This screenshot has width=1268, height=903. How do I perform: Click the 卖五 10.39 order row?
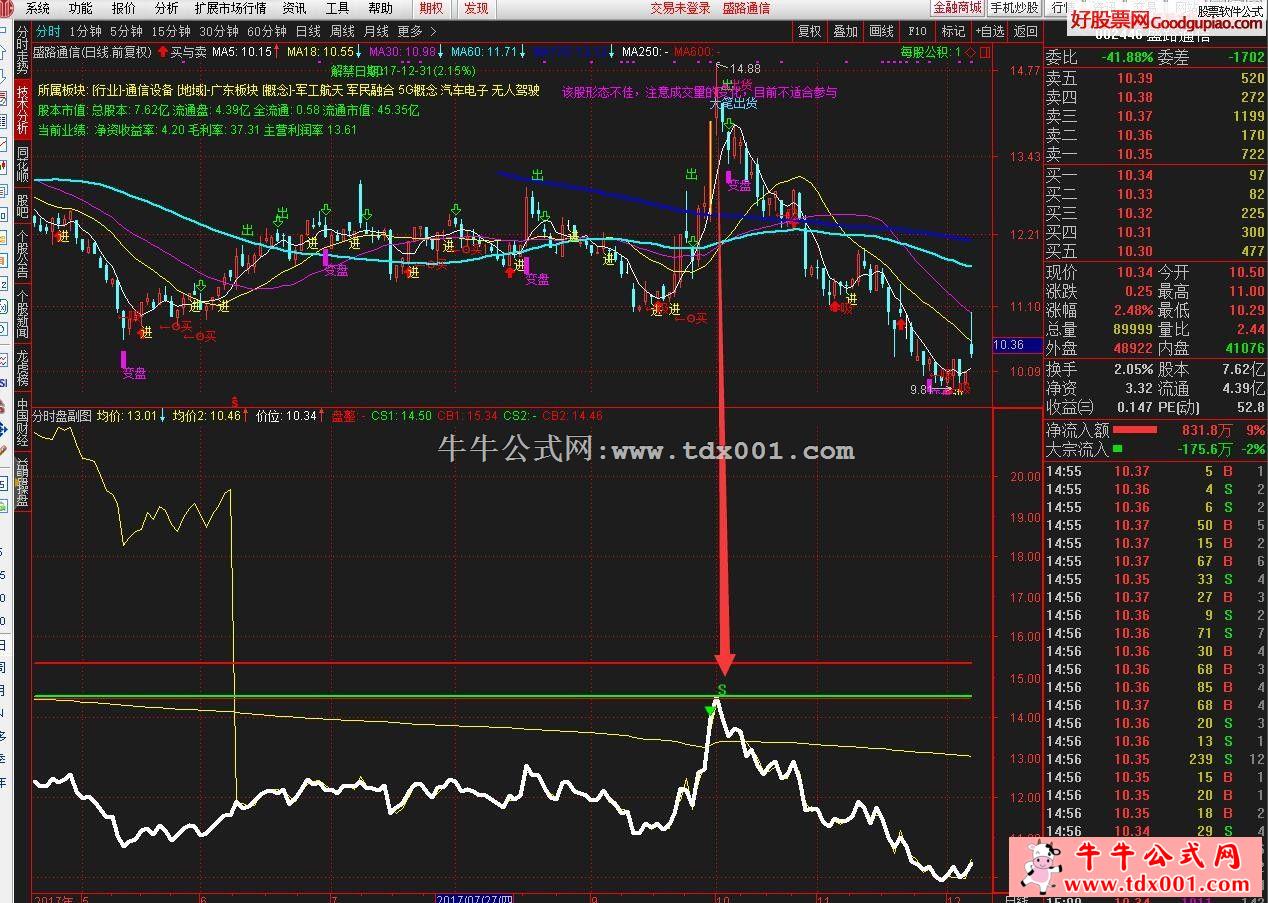1156,78
